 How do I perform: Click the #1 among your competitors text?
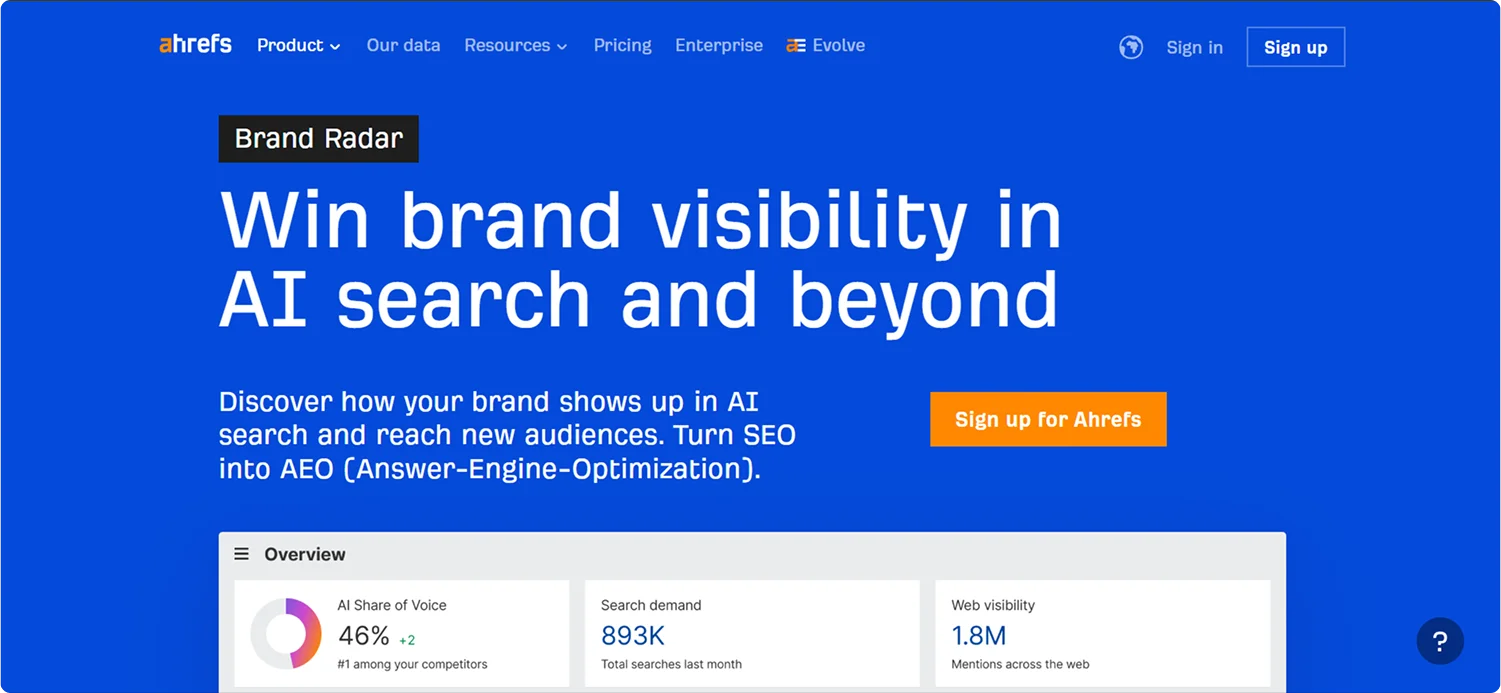tap(413, 664)
